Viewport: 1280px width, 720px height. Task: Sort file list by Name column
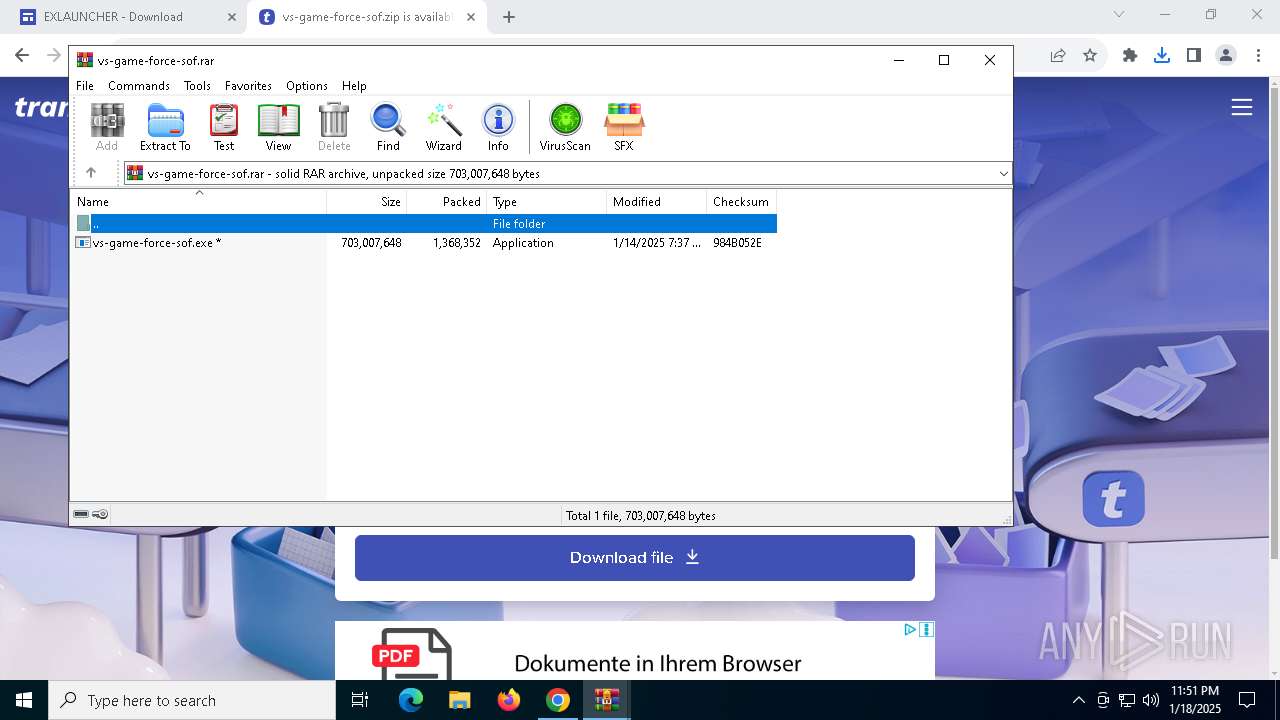click(198, 202)
